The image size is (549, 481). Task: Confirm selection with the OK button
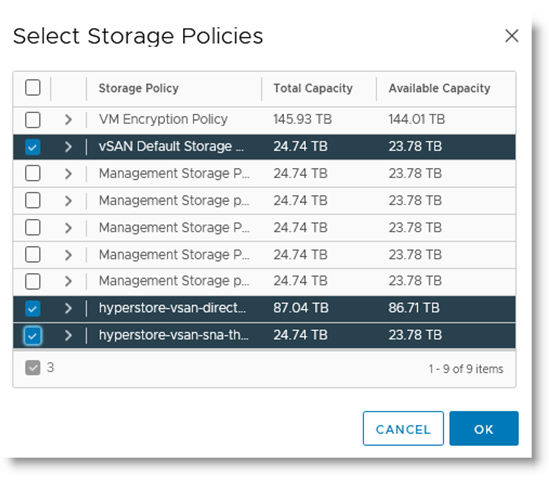tap(484, 428)
